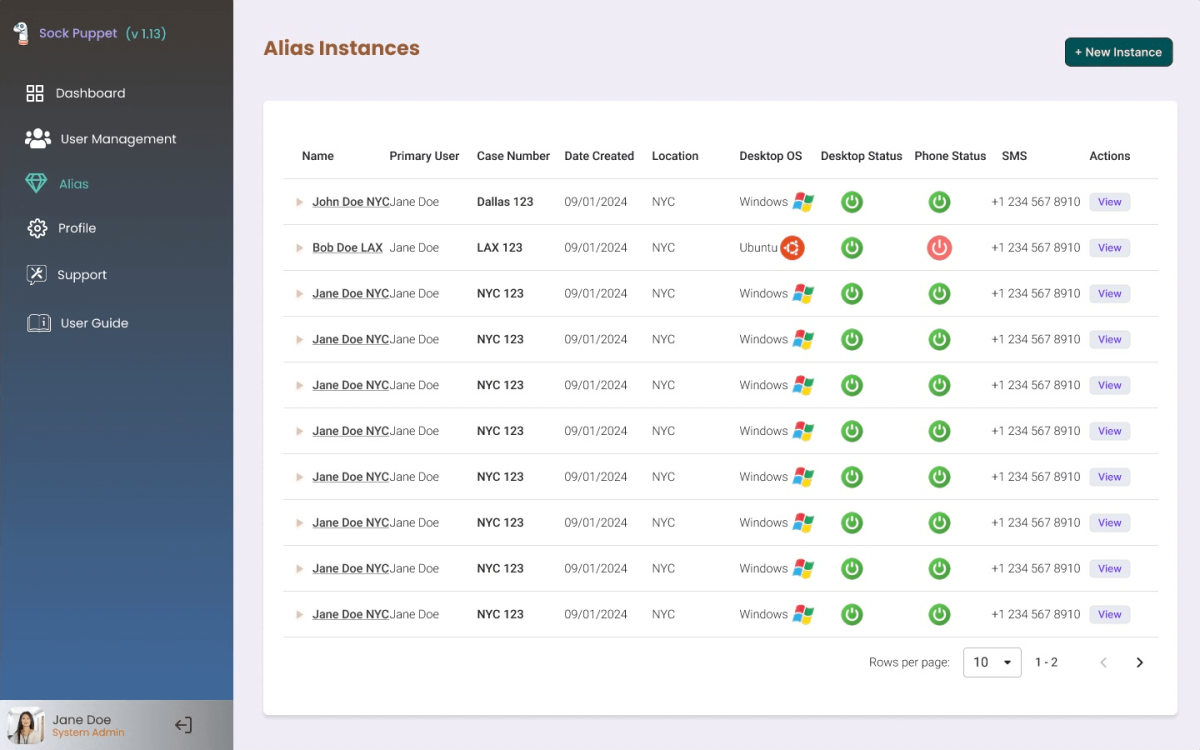Screen dimensions: 1200x750
Task: View details for Bob Doe LAX
Action: tap(1109, 247)
